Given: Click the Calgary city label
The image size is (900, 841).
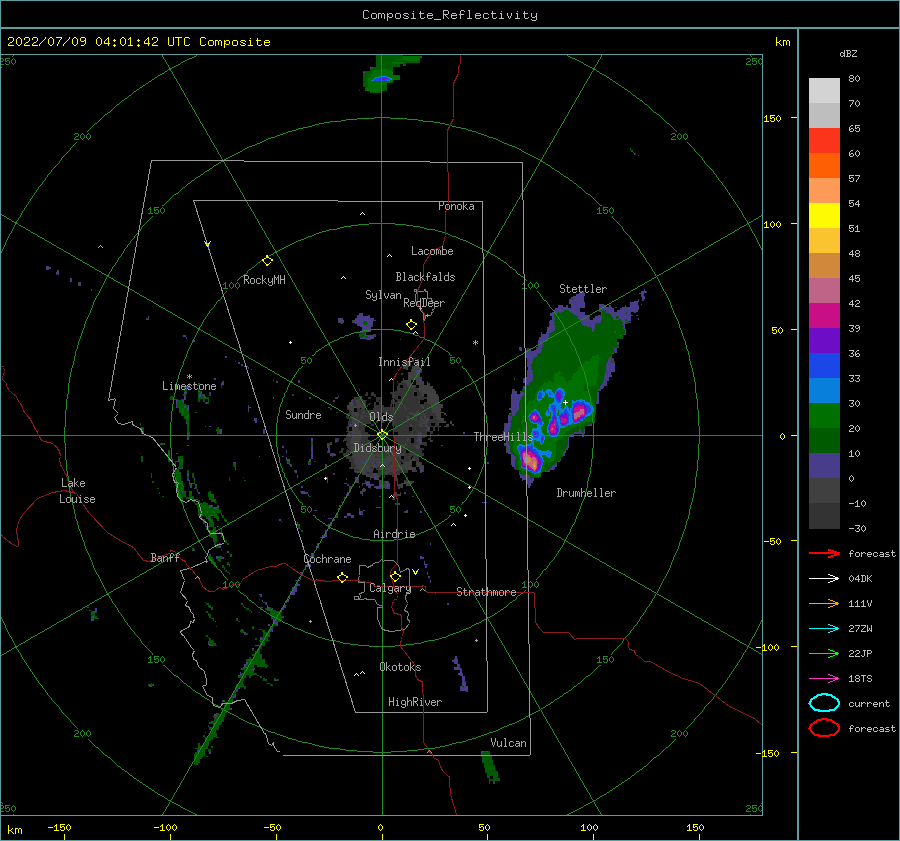Looking at the screenshot, I should (390, 588).
